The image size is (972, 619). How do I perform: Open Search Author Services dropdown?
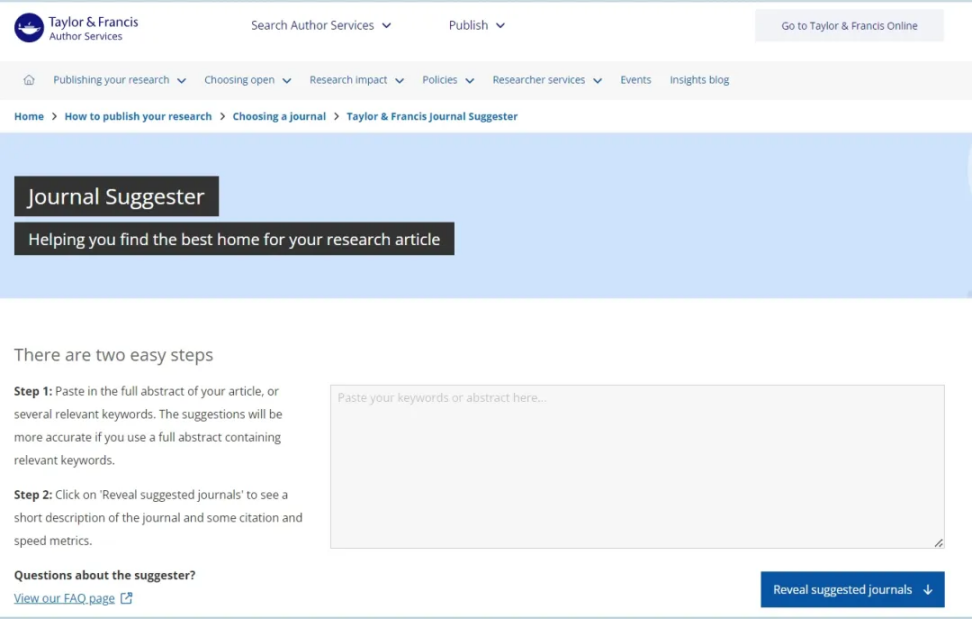320,25
